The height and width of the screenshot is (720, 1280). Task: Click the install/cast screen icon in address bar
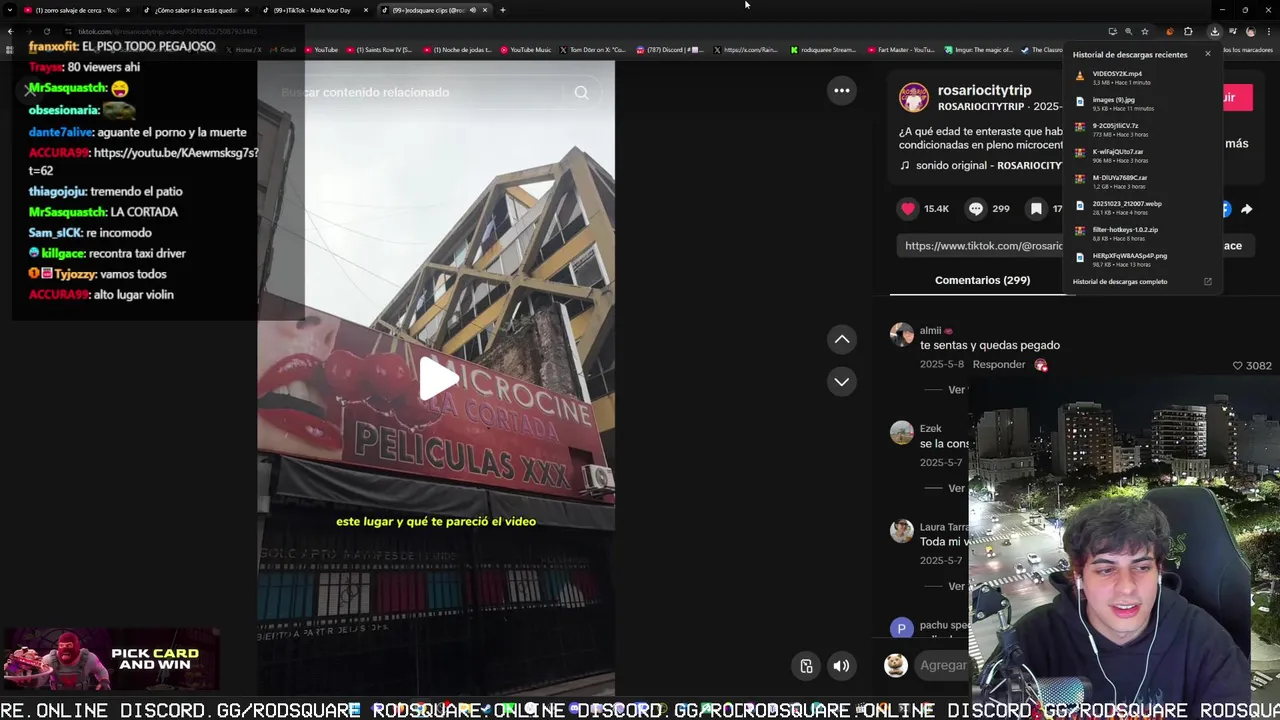pyautogui.click(x=1112, y=32)
